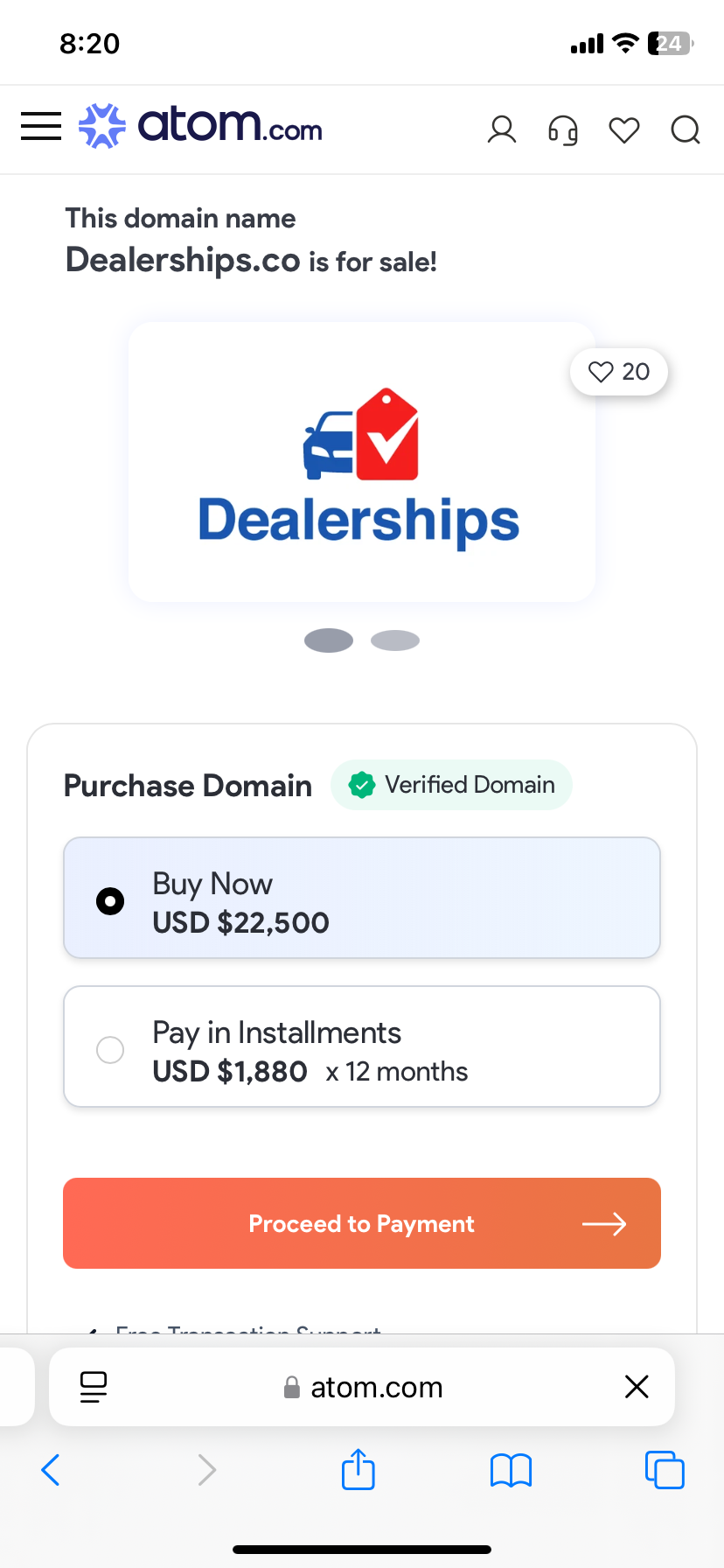Tap the headset support icon
Viewport: 724px width, 1568px height.
pyautogui.click(x=563, y=130)
